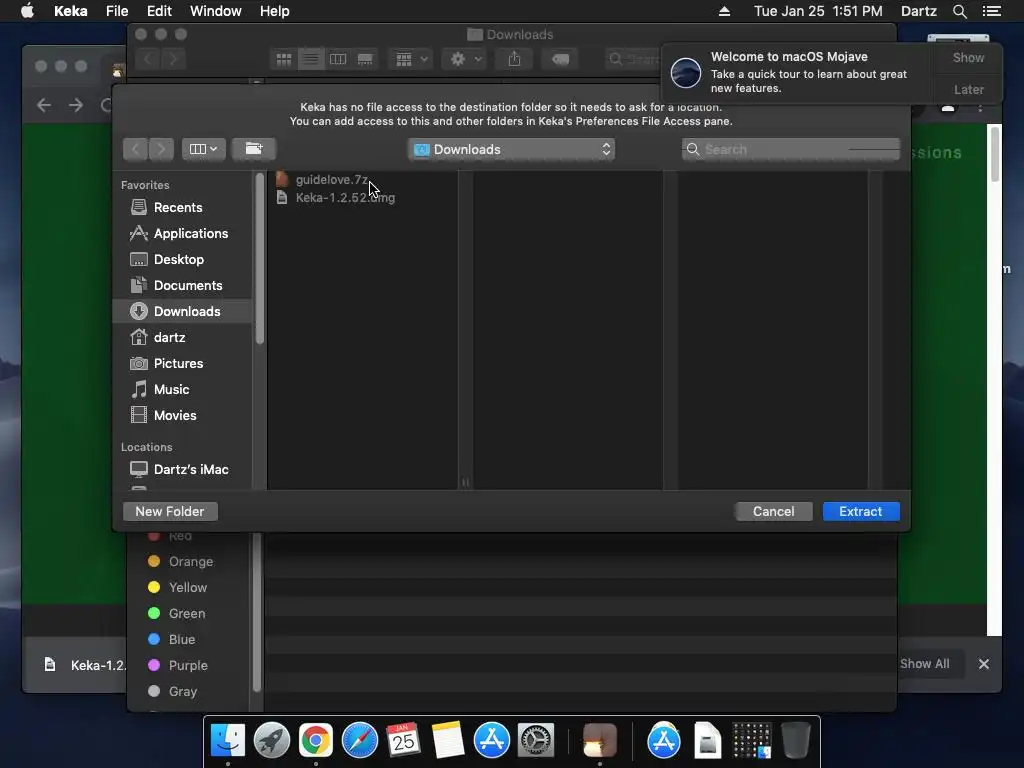Select the Green tag in Finder sidebar
The height and width of the screenshot is (768, 1024).
click(176, 613)
